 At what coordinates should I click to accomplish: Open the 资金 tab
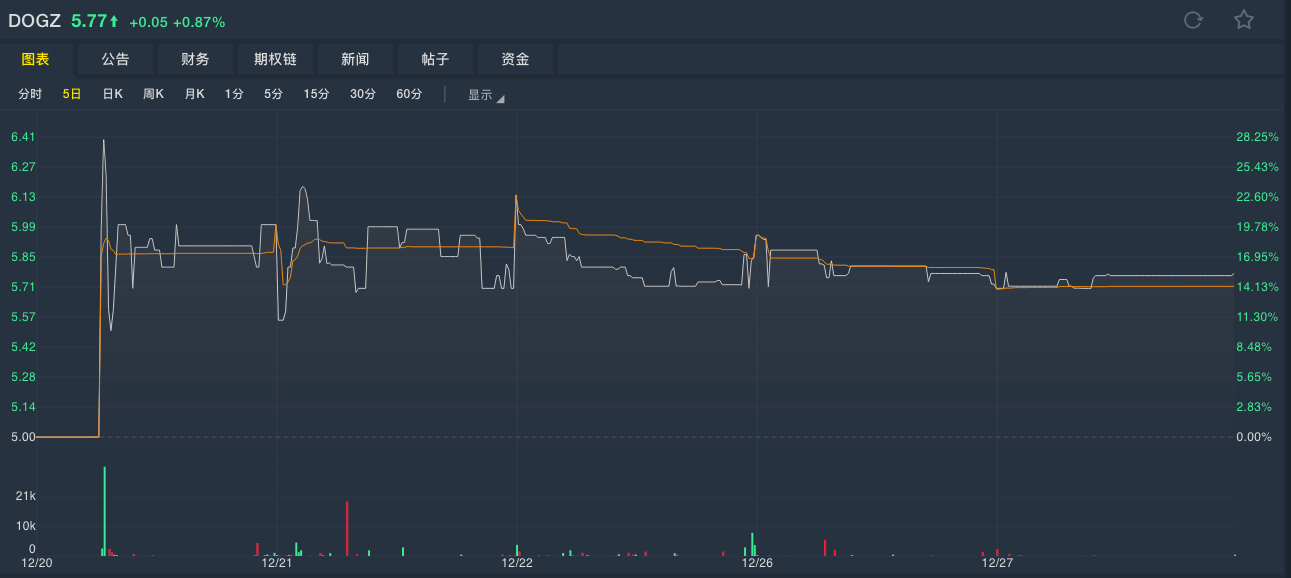point(515,59)
